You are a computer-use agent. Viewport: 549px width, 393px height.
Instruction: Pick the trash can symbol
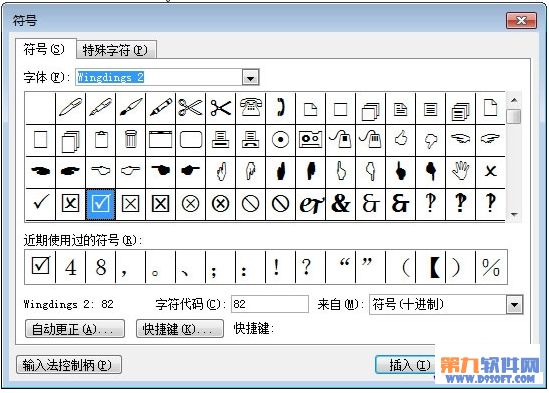pos(131,139)
